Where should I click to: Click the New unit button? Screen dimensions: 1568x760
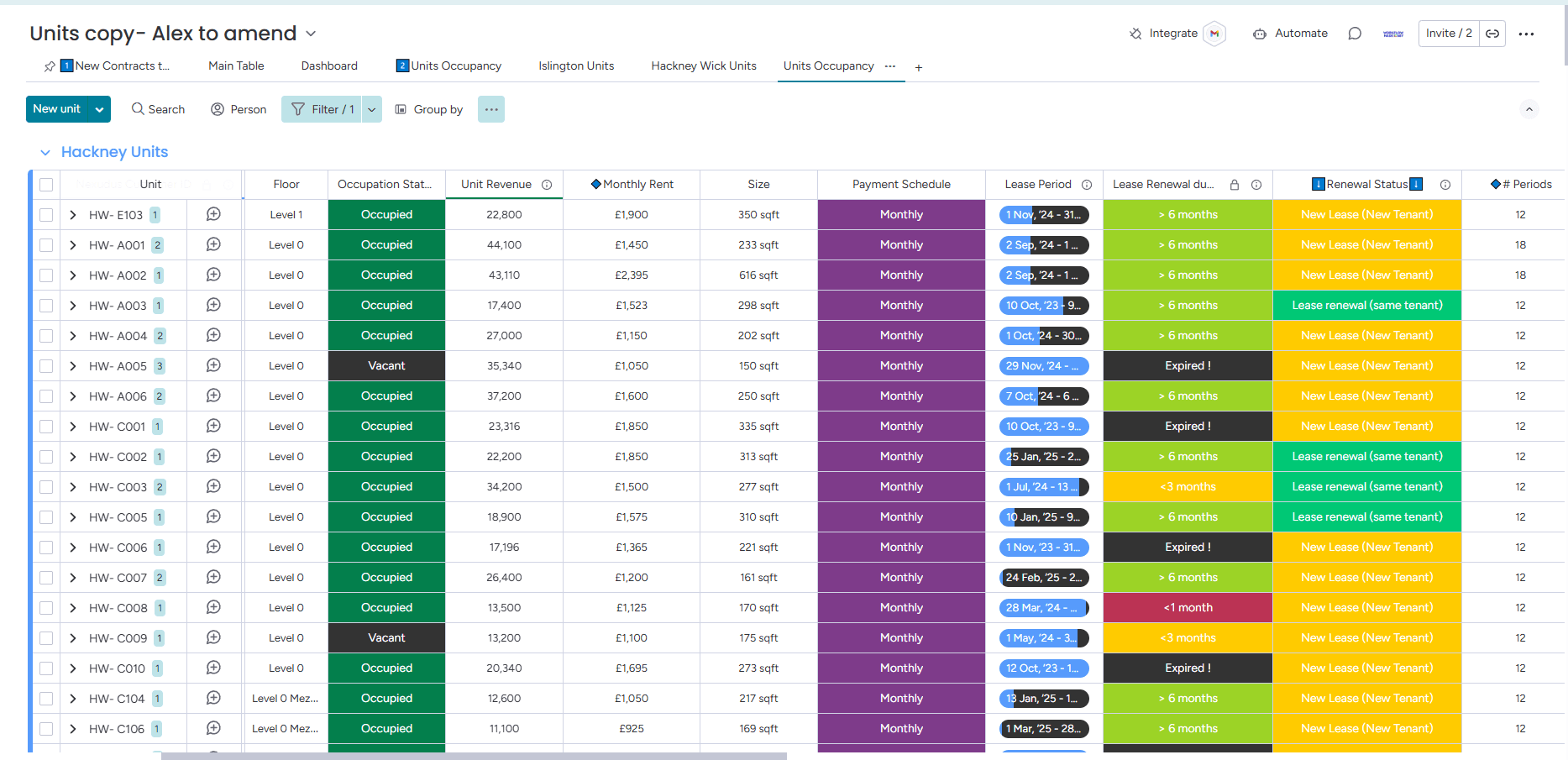click(x=57, y=109)
